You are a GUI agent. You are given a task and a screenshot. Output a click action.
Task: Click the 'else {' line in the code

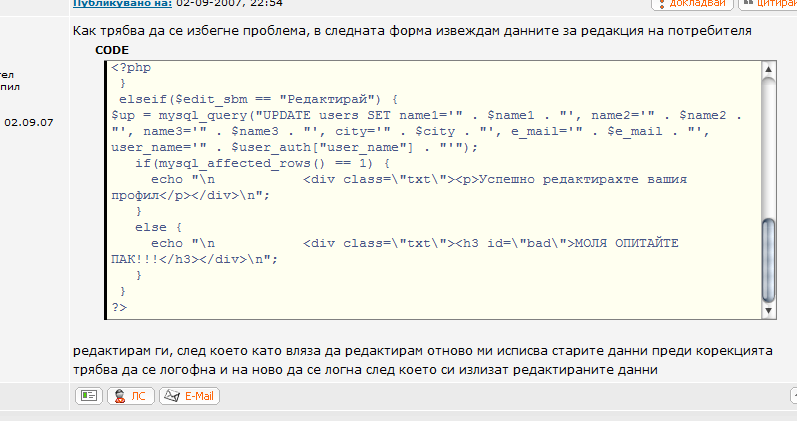click(x=158, y=227)
